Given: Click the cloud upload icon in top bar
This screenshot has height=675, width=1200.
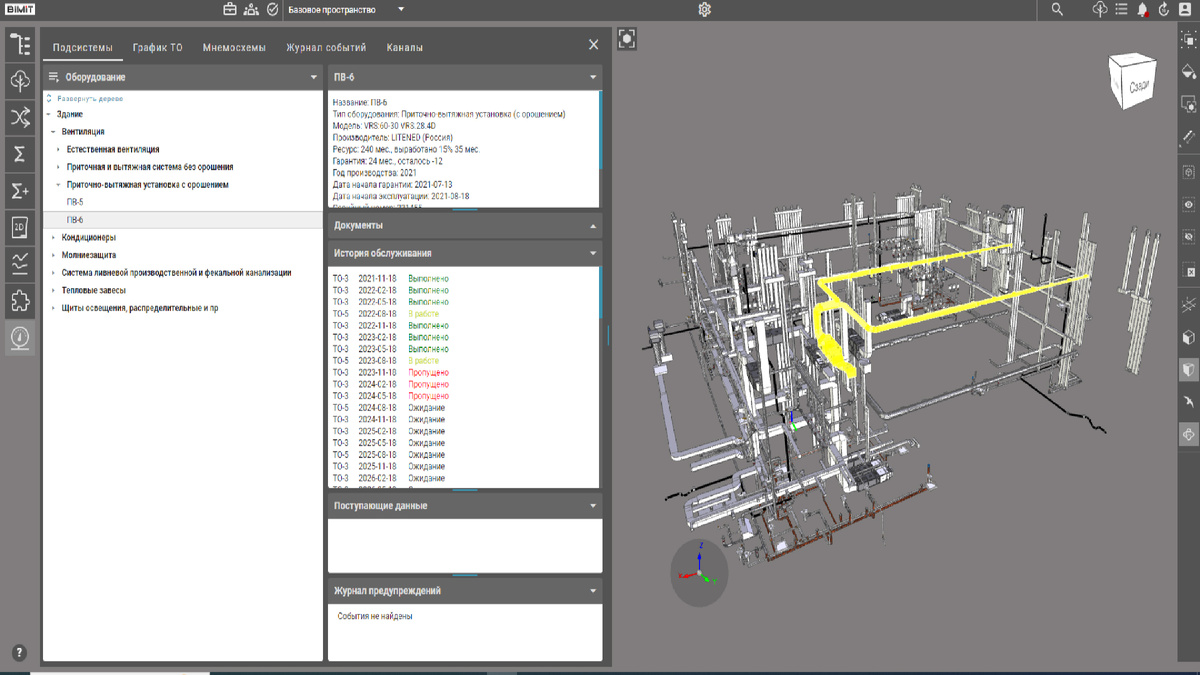Looking at the screenshot, I should [x=1100, y=9].
